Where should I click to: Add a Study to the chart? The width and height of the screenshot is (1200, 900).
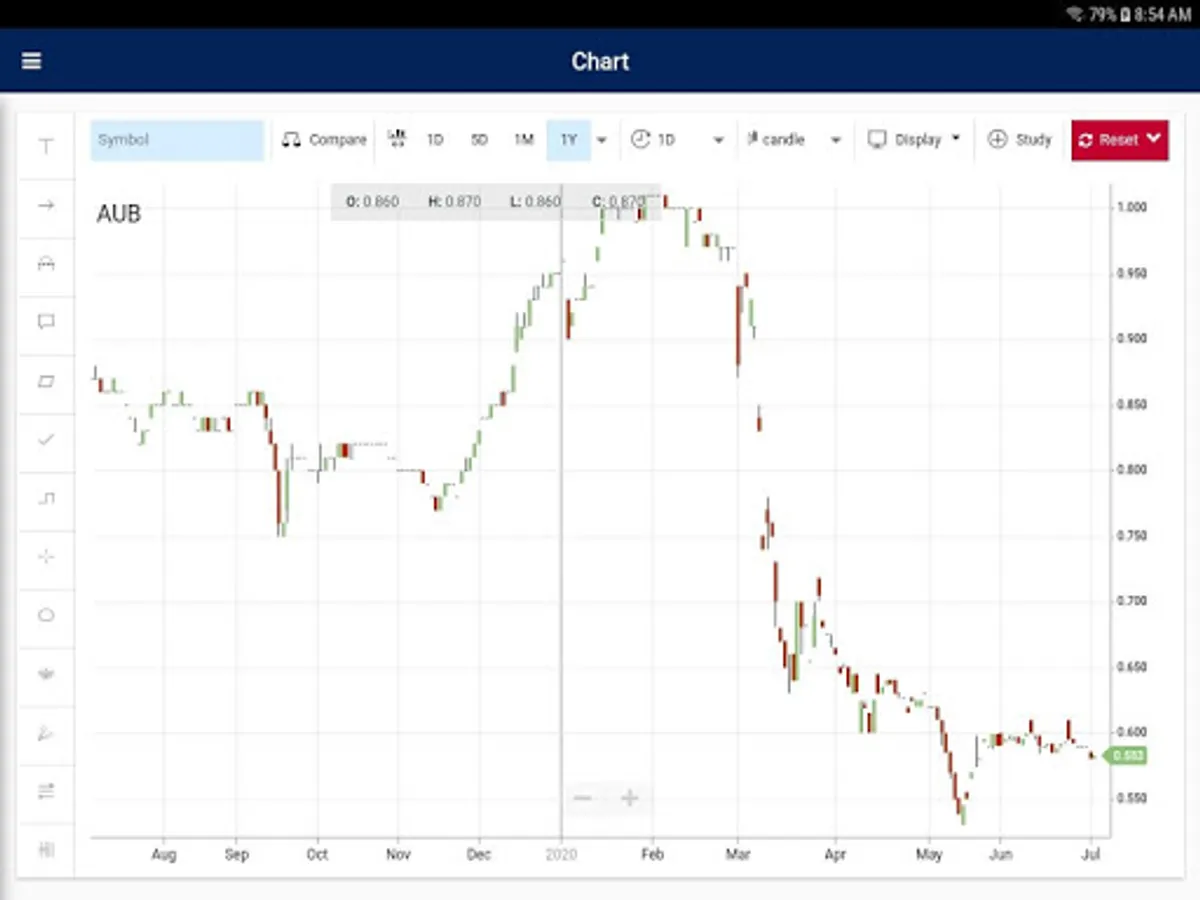(1020, 140)
